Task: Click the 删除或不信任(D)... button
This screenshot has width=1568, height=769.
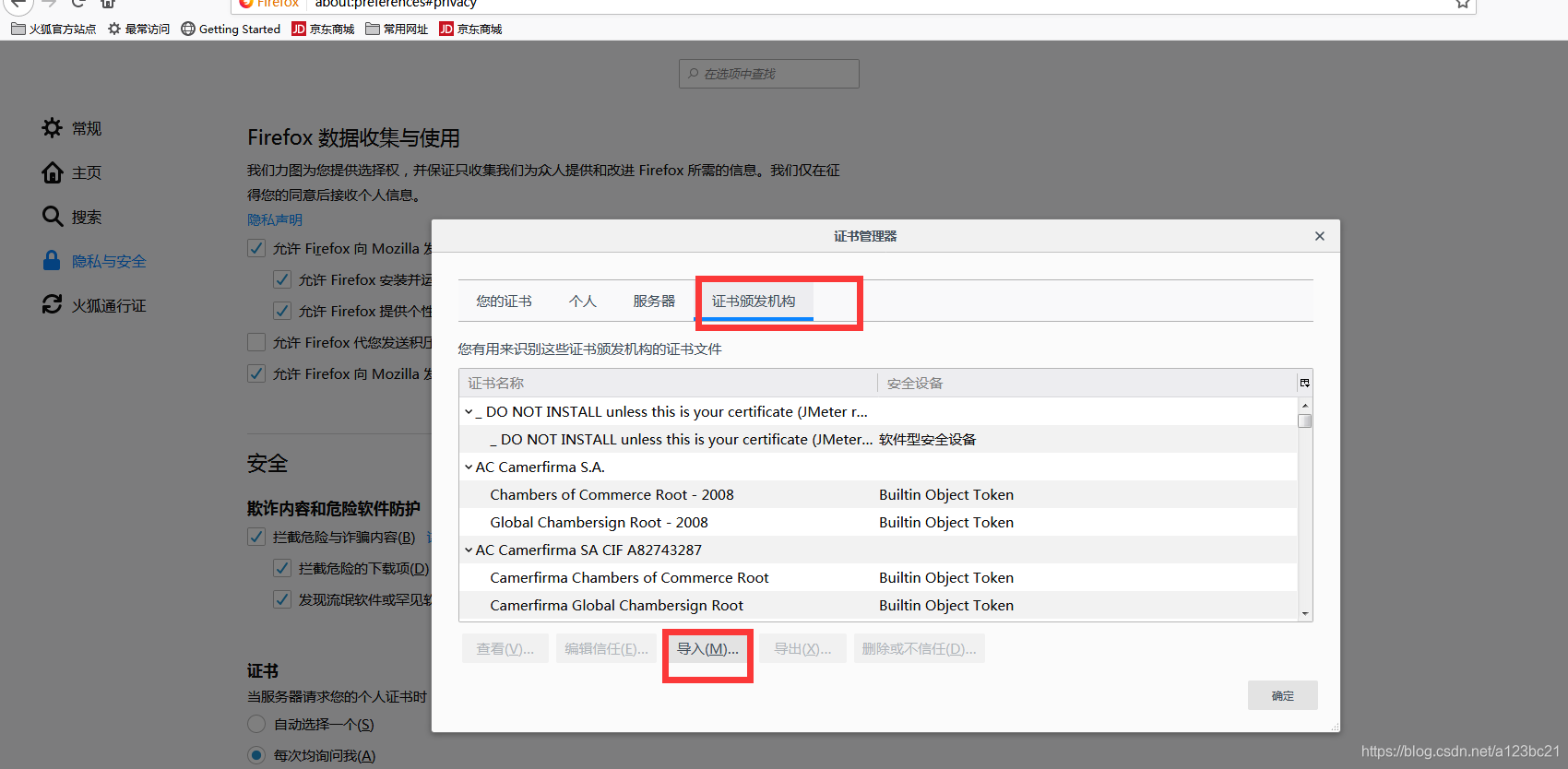Action: tap(920, 648)
